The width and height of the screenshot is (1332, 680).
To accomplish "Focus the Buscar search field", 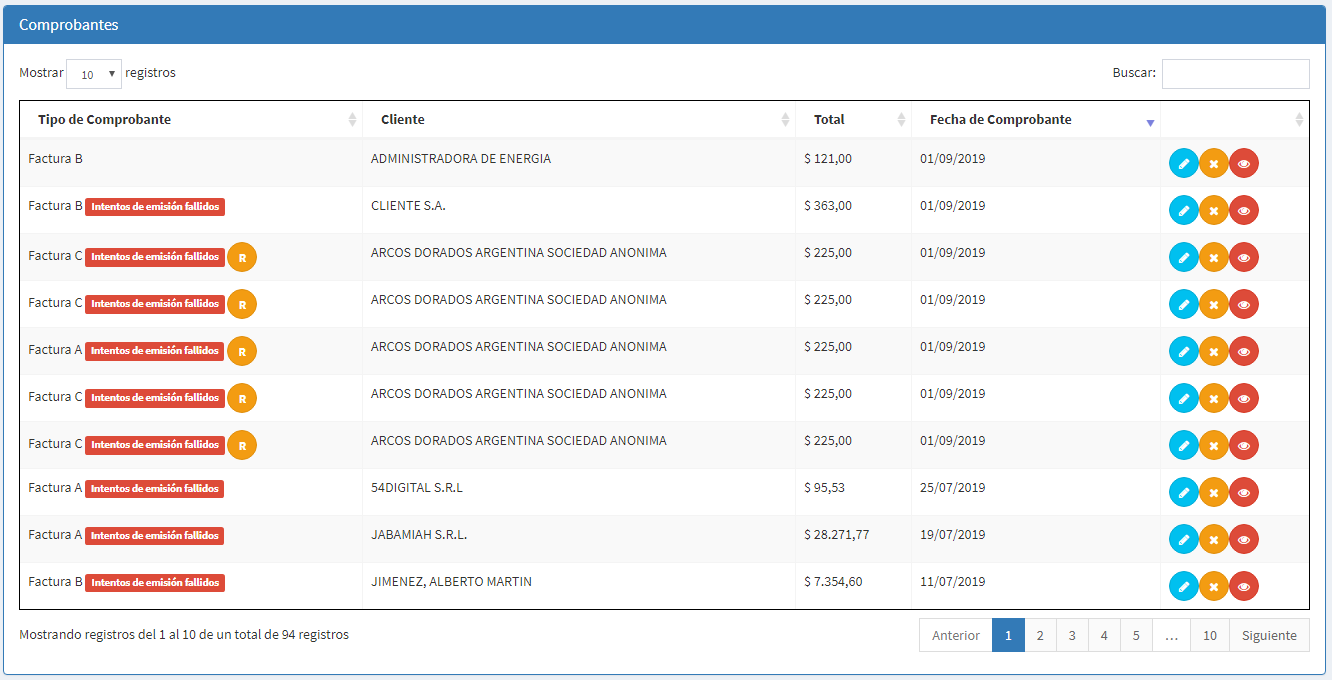I will point(1235,74).
